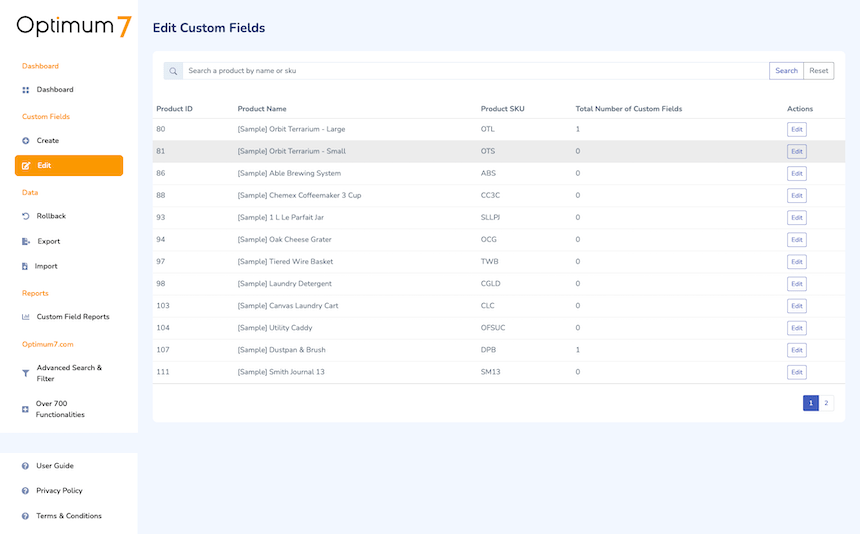The image size is (860, 560).
Task: Click the Product ID column header
Action: (174, 109)
